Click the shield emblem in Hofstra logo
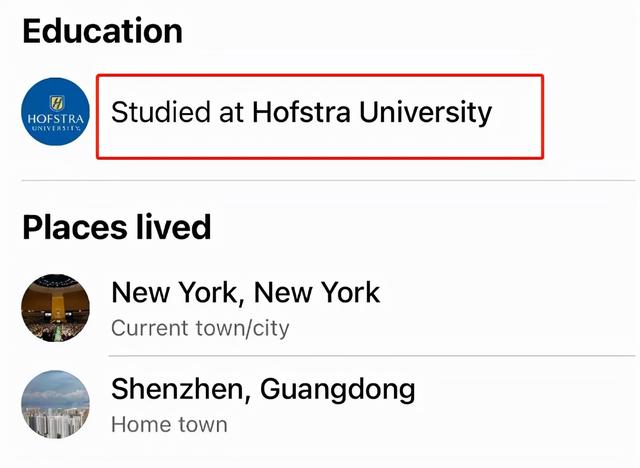 click(x=56, y=103)
